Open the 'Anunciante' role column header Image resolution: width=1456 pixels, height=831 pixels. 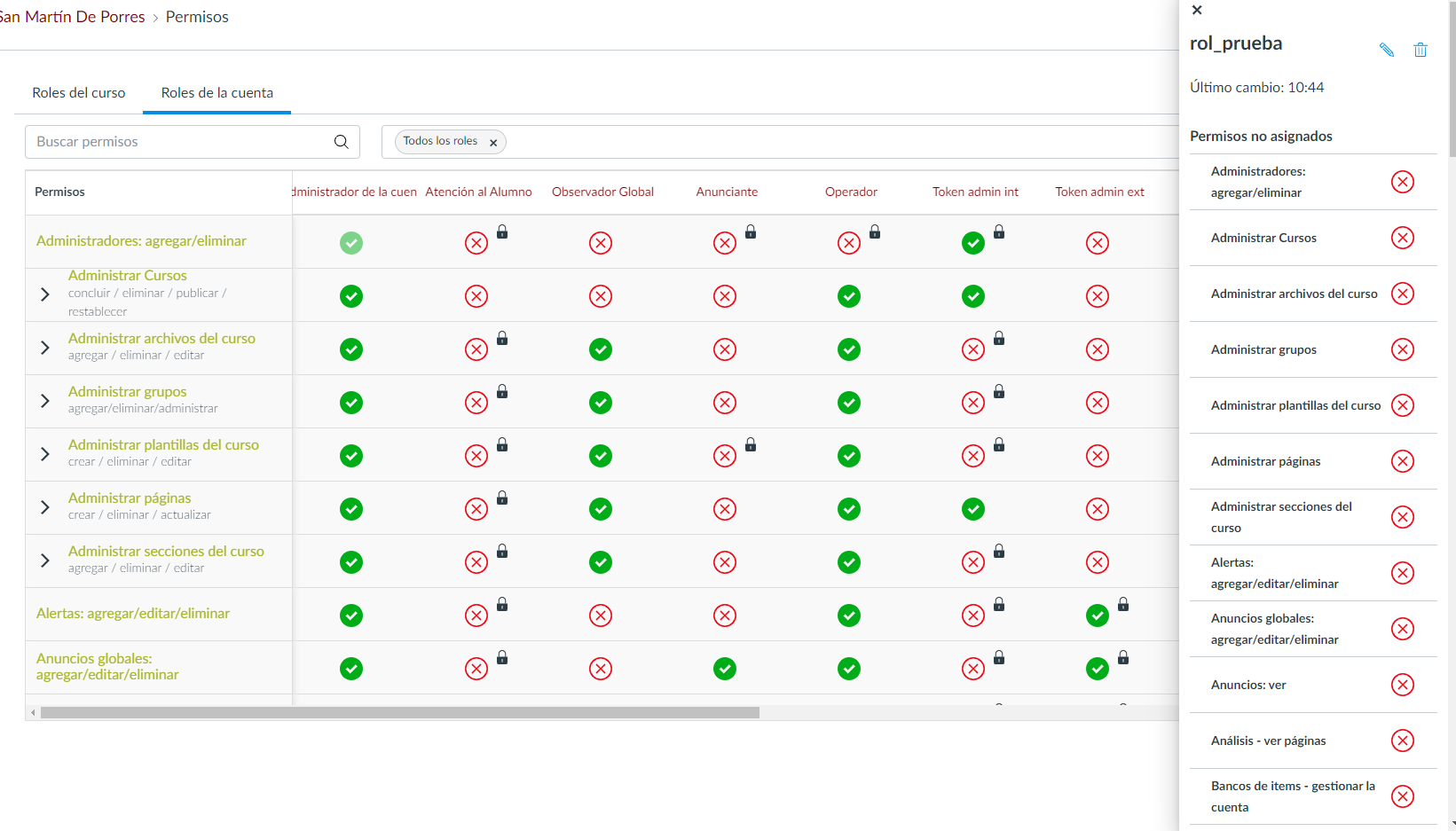[727, 192]
